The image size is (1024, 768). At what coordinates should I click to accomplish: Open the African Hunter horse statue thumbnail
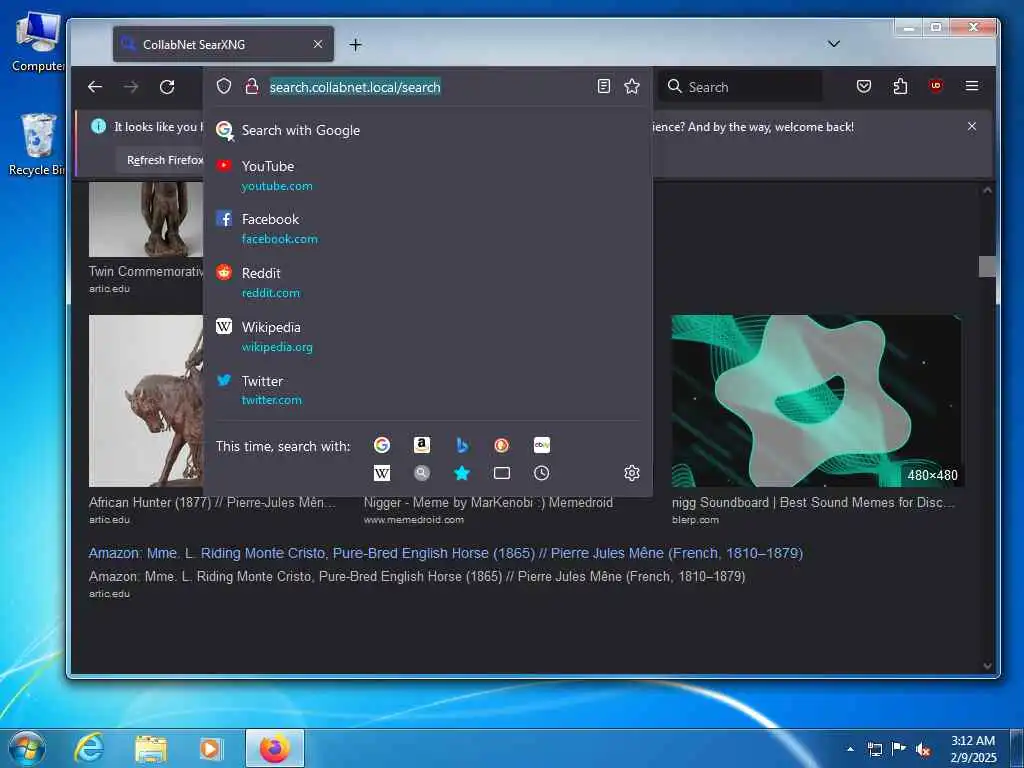(x=146, y=401)
